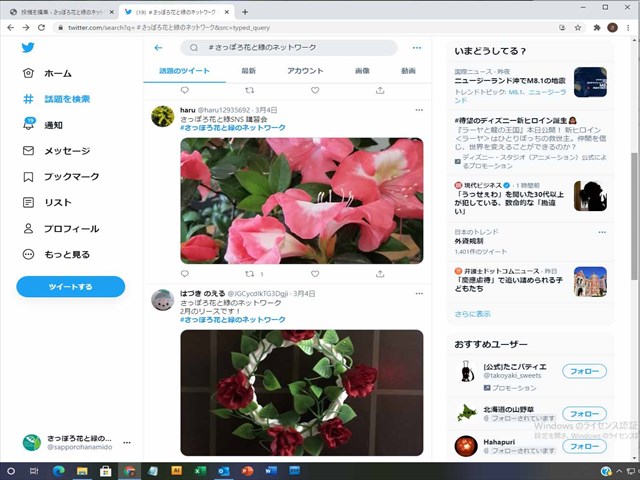Retweet haru's flower tweet
The width and height of the screenshot is (640, 480).
point(250,273)
